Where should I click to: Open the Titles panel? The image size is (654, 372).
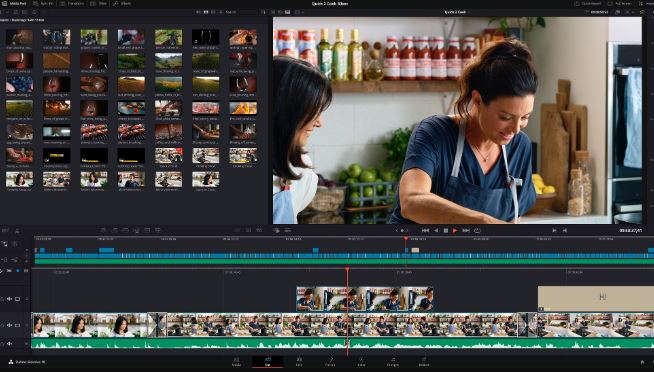pos(99,3)
